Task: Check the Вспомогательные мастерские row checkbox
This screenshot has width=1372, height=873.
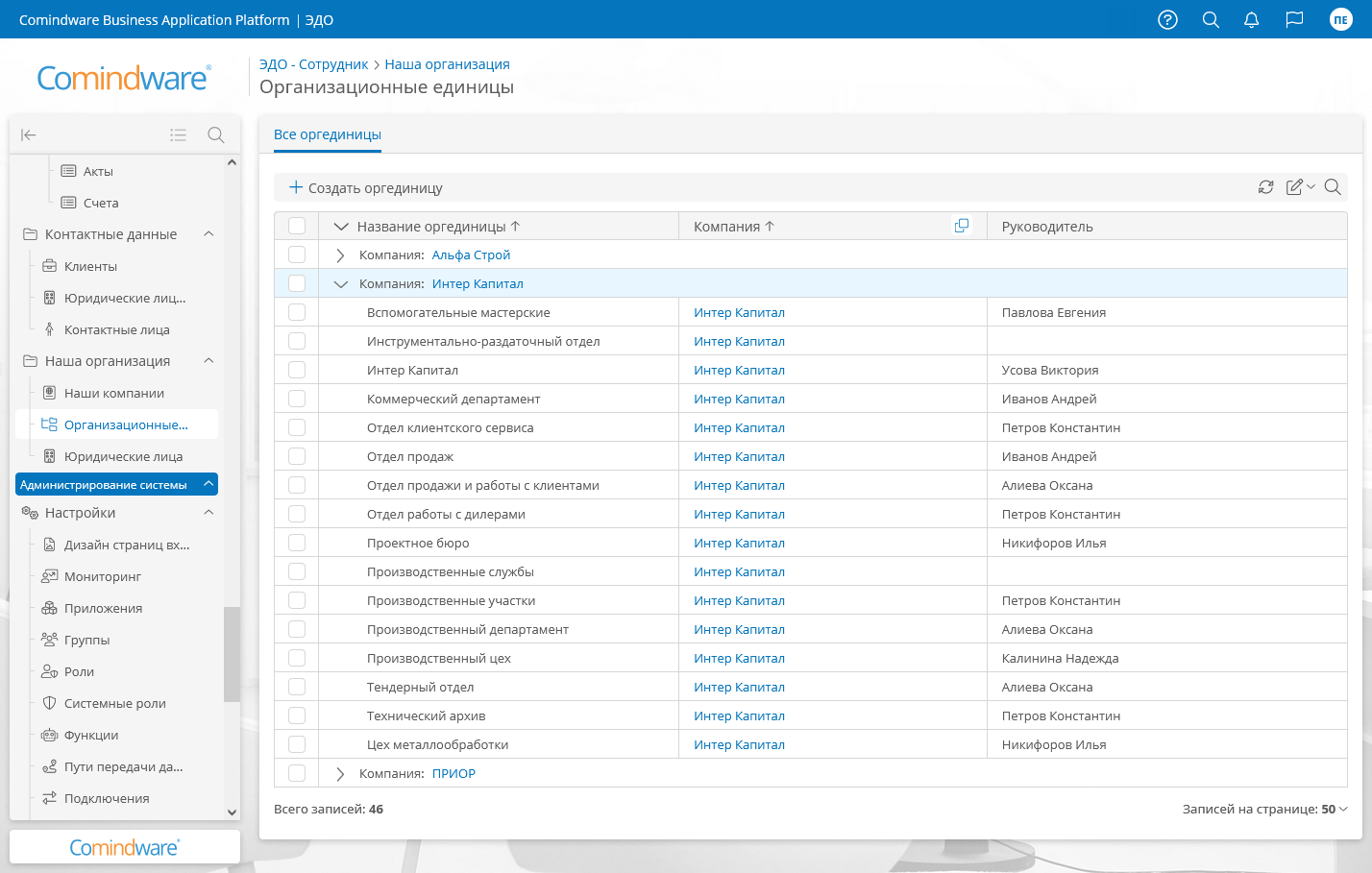Action: coord(297,312)
